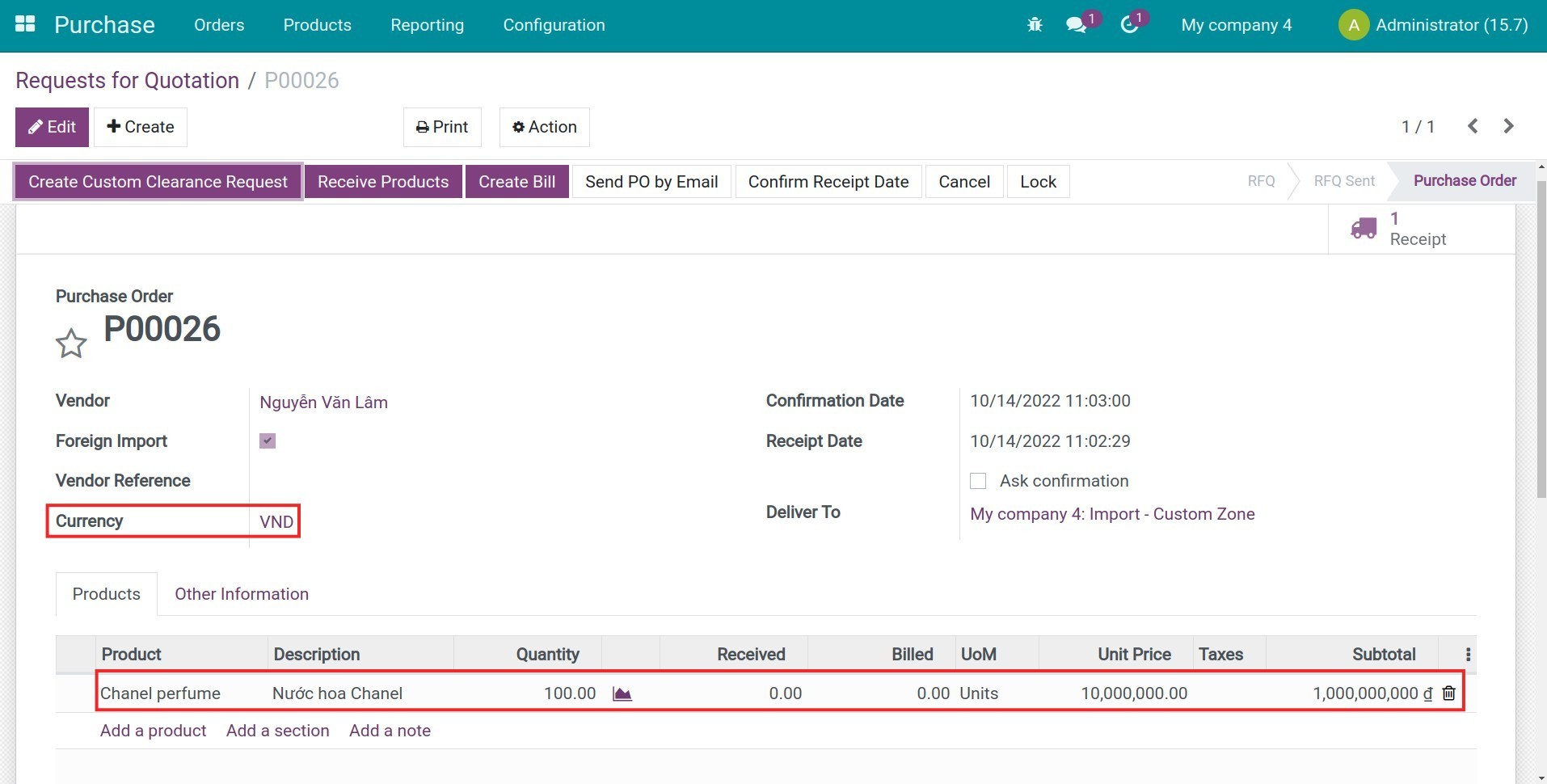Click the Create Bill button
The image size is (1547, 784).
point(516,181)
